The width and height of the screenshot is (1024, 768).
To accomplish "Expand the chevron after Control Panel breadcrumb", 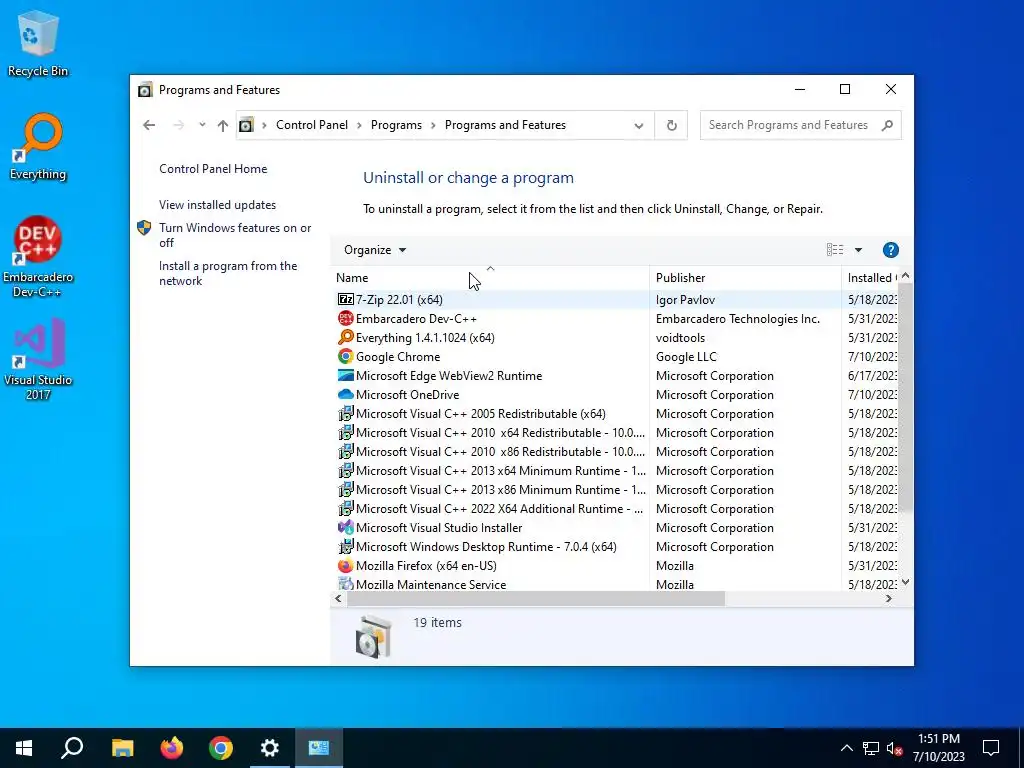I will (359, 125).
